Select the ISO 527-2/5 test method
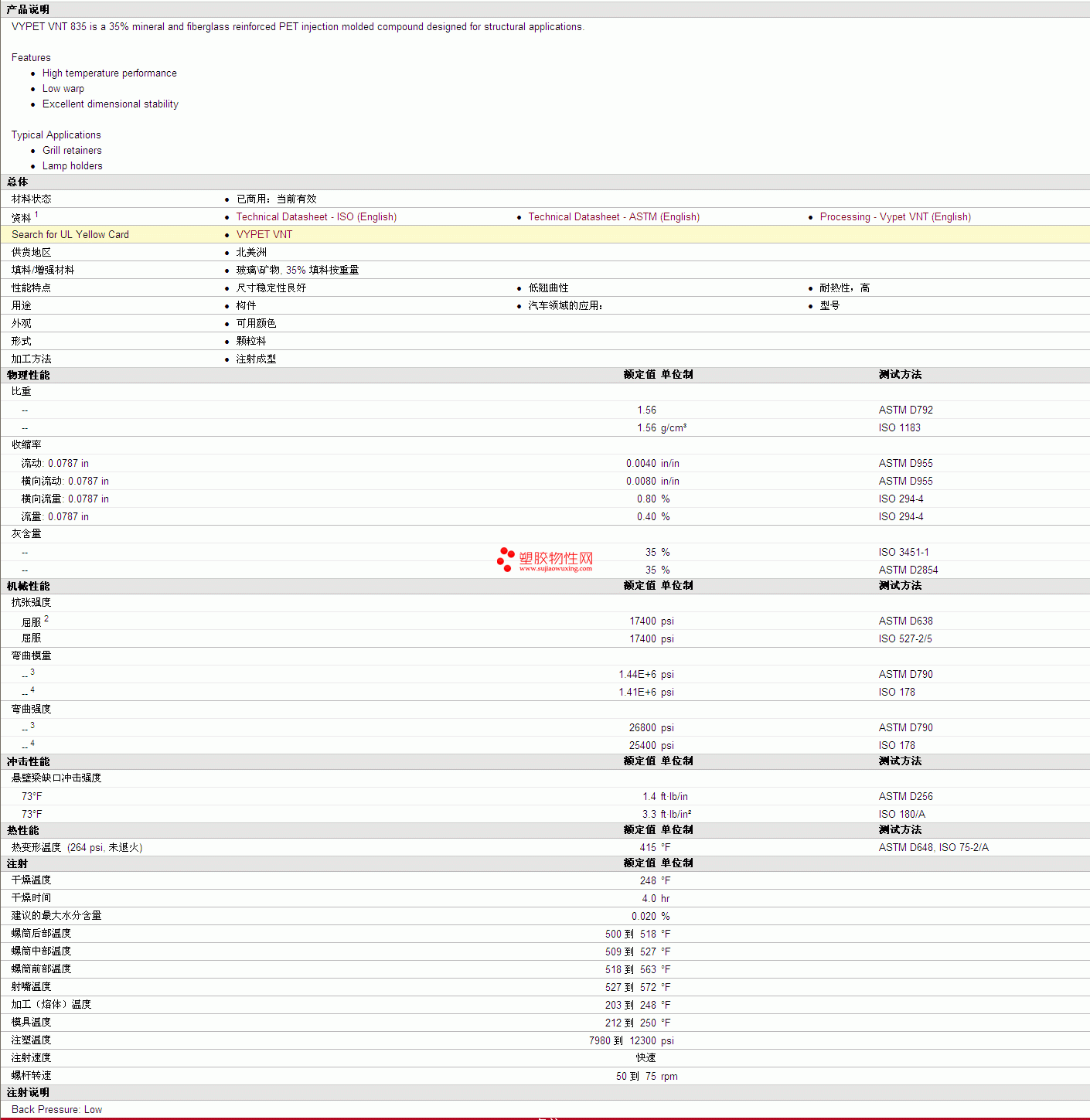1090x1120 pixels. pos(905,639)
